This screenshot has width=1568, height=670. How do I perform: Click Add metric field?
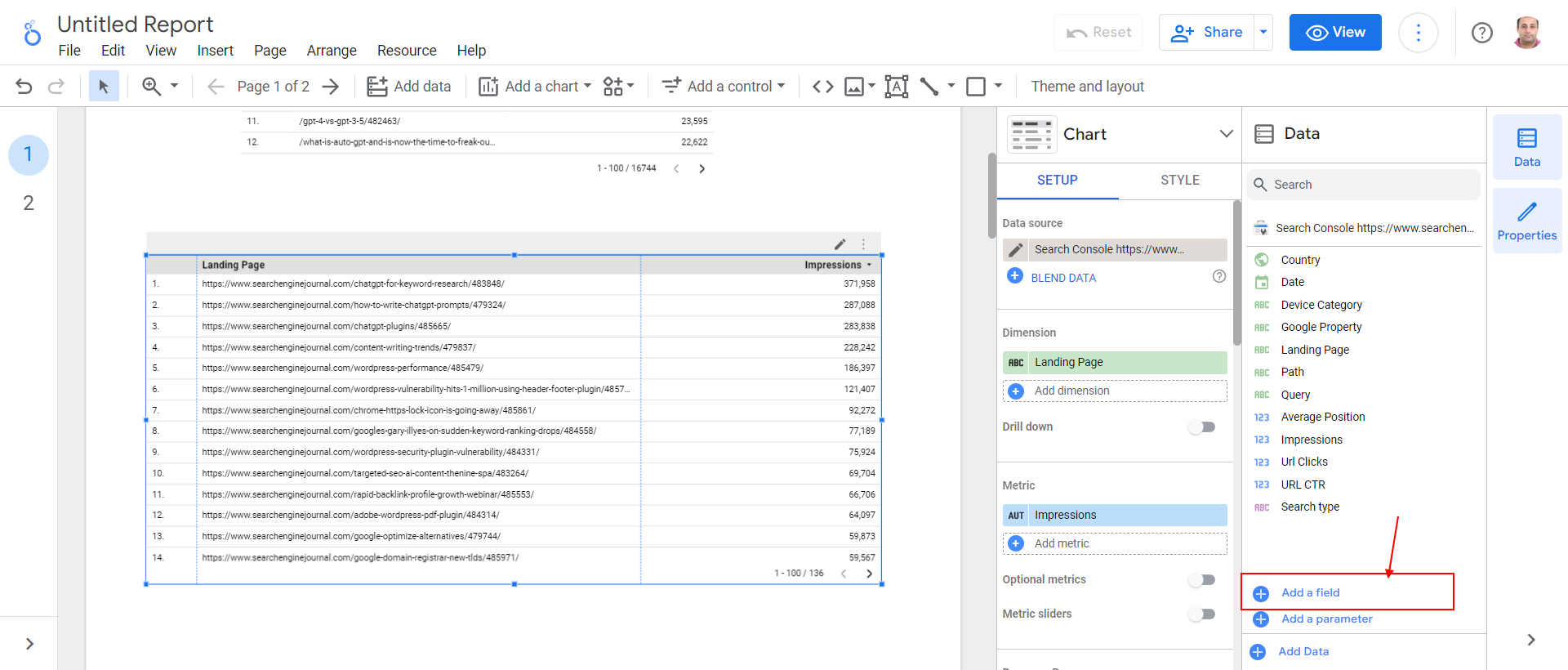pyautogui.click(x=1115, y=543)
